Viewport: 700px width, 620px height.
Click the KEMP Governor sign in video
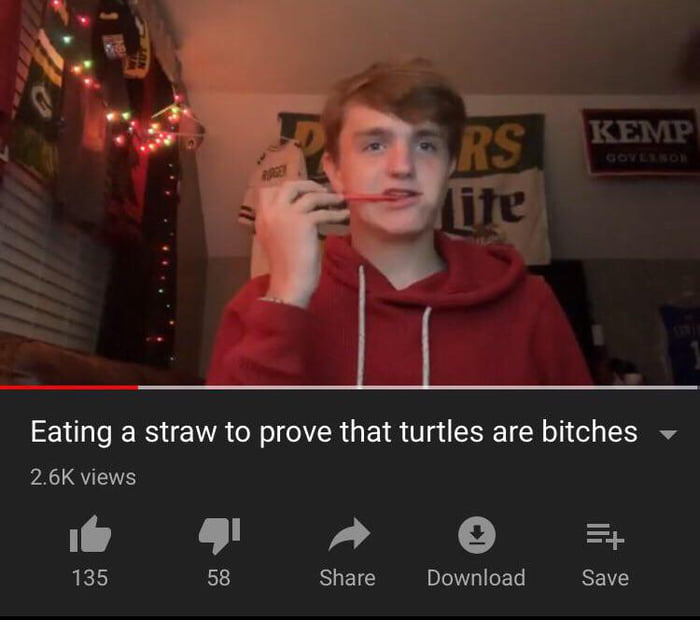(641, 141)
